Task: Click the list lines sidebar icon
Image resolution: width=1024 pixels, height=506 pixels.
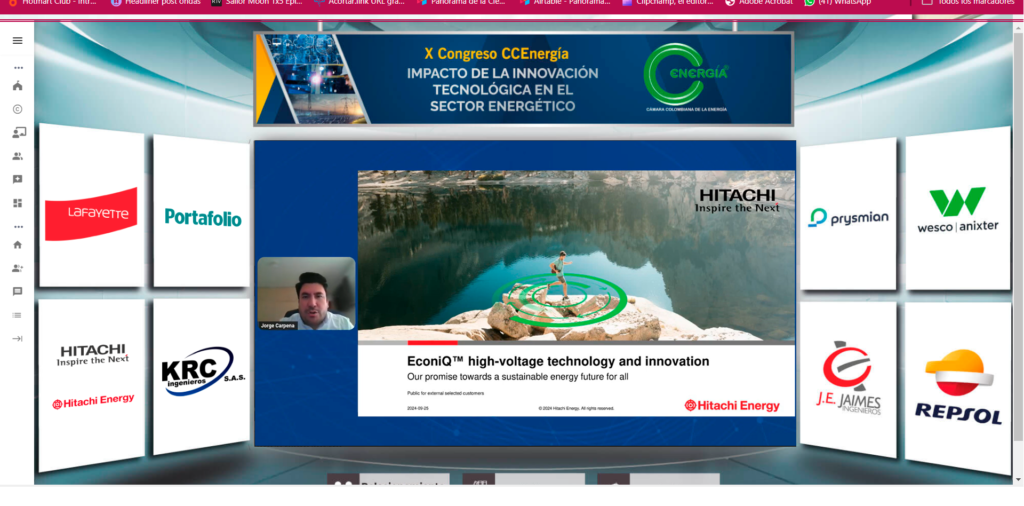Action: point(17,315)
